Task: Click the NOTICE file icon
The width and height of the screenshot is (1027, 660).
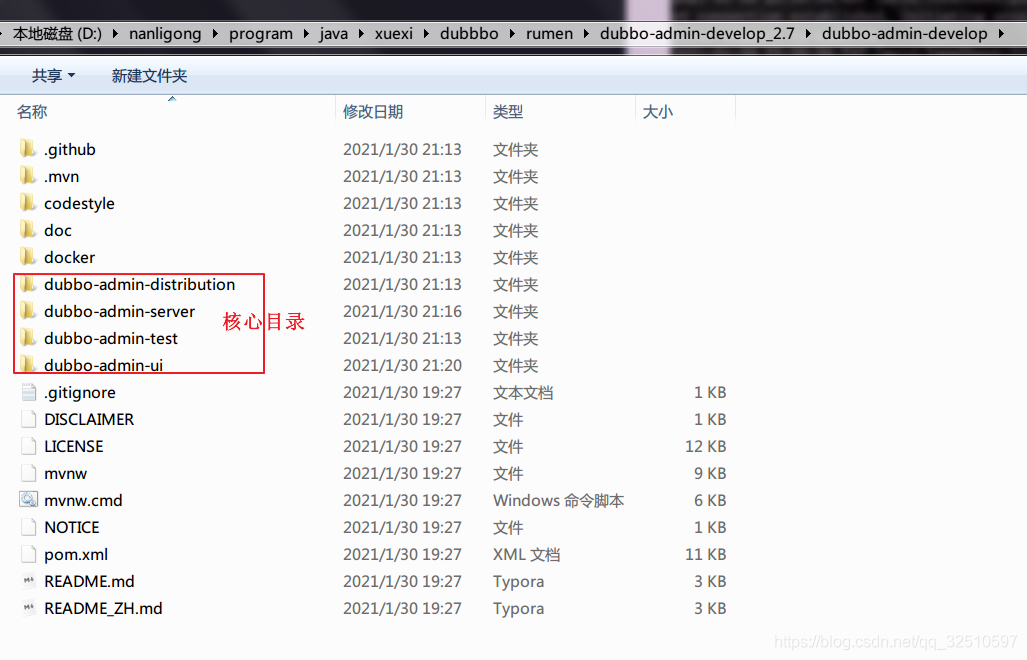Action: (28, 527)
